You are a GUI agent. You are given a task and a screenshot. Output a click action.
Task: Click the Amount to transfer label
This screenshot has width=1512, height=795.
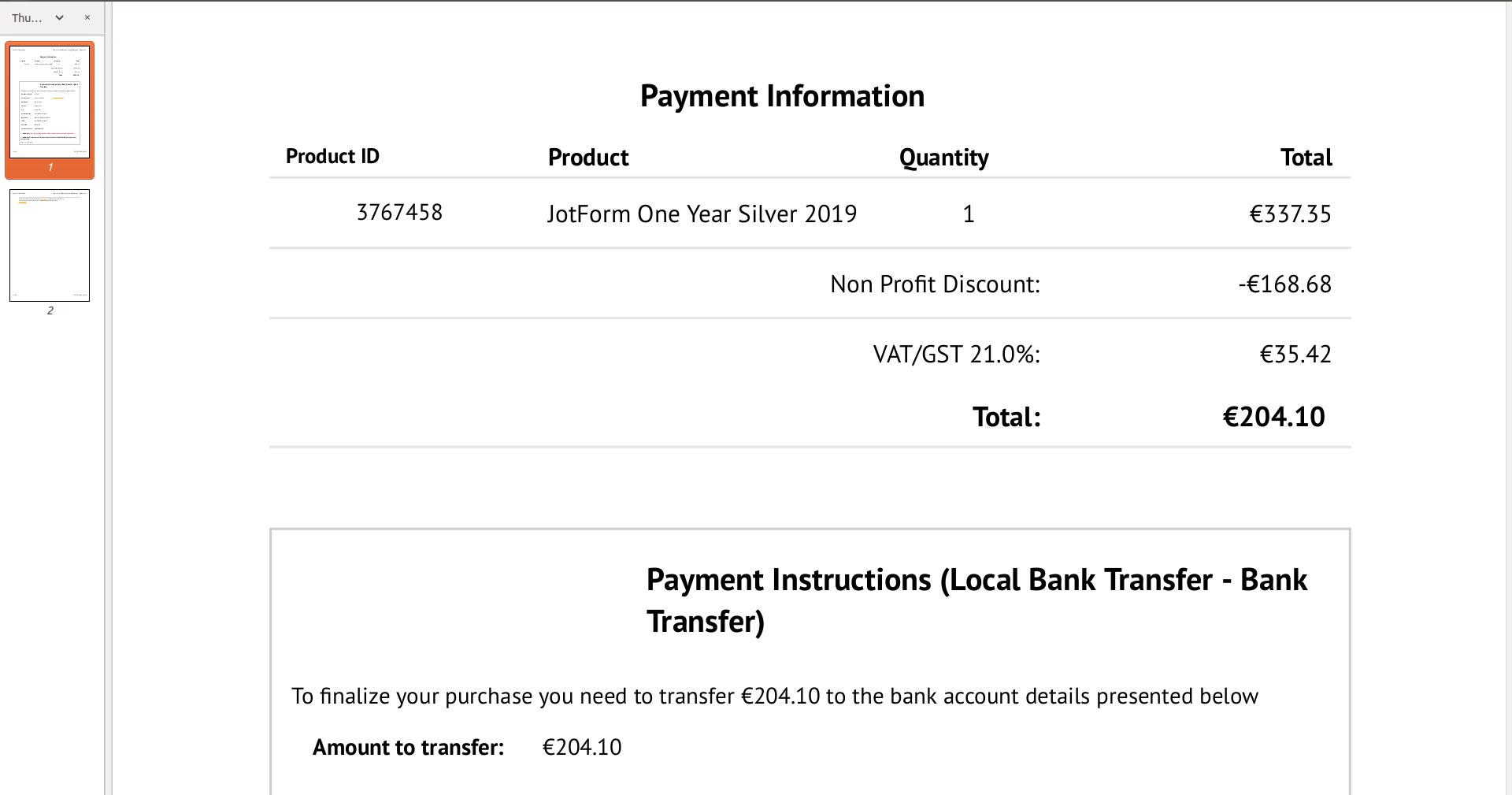pos(407,747)
